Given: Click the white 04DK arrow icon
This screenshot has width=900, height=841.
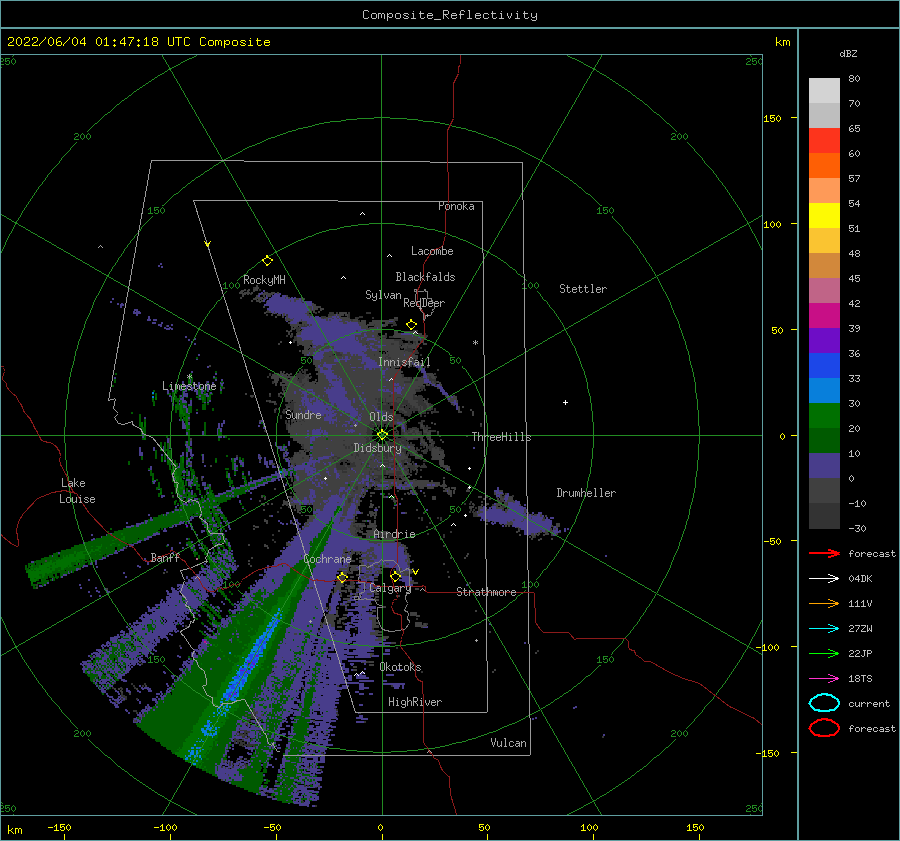Looking at the screenshot, I should 824,578.
